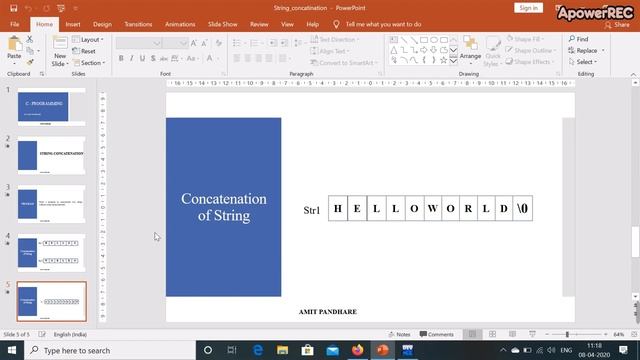Open Firefox from taskbar
The image size is (640, 360).
pyautogui.click(x=358, y=350)
